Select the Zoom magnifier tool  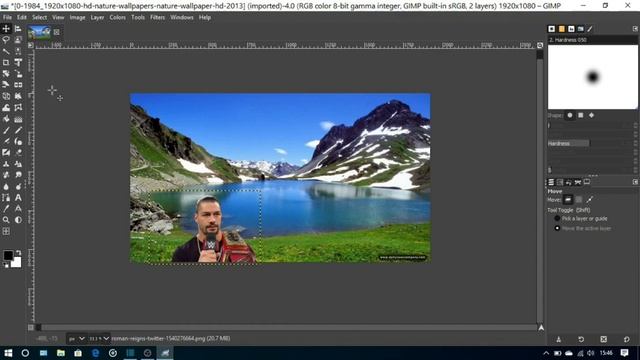click(6, 220)
